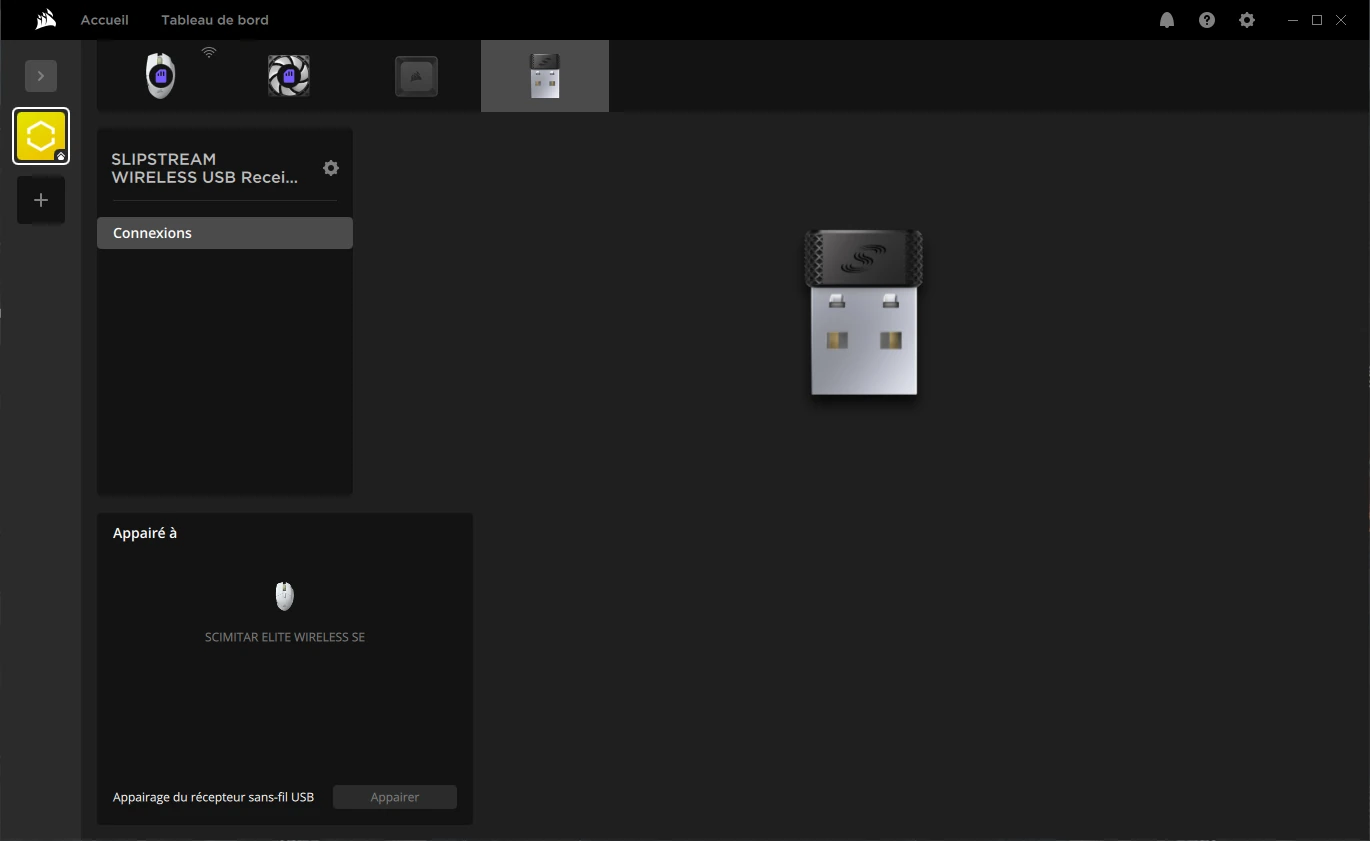Open the Accueil tab
Viewport: 1370px width, 841px height.
tap(105, 20)
